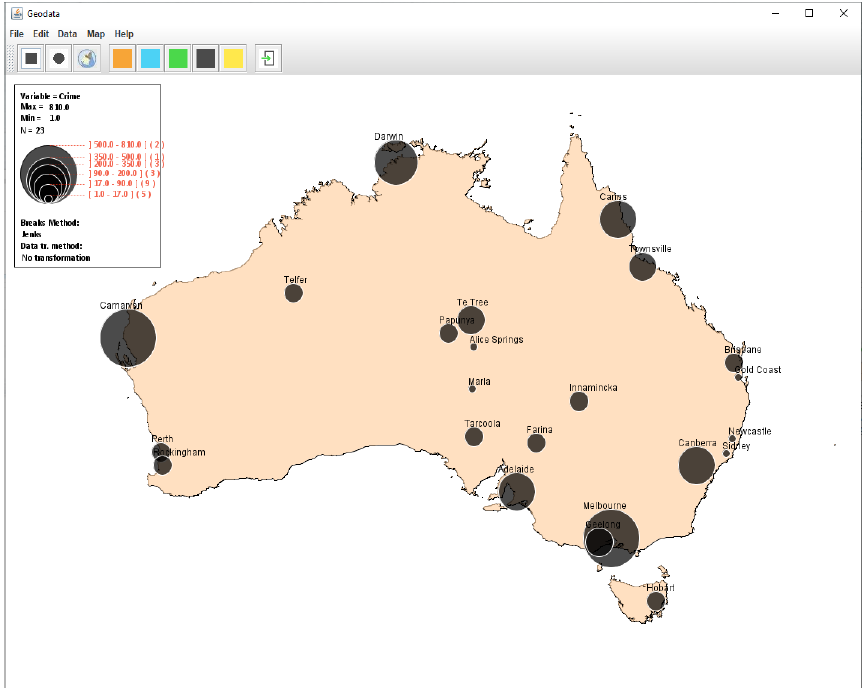Click the legend class '1.0 - 17.0'
This screenshot has width=864, height=692.
(x=120, y=194)
